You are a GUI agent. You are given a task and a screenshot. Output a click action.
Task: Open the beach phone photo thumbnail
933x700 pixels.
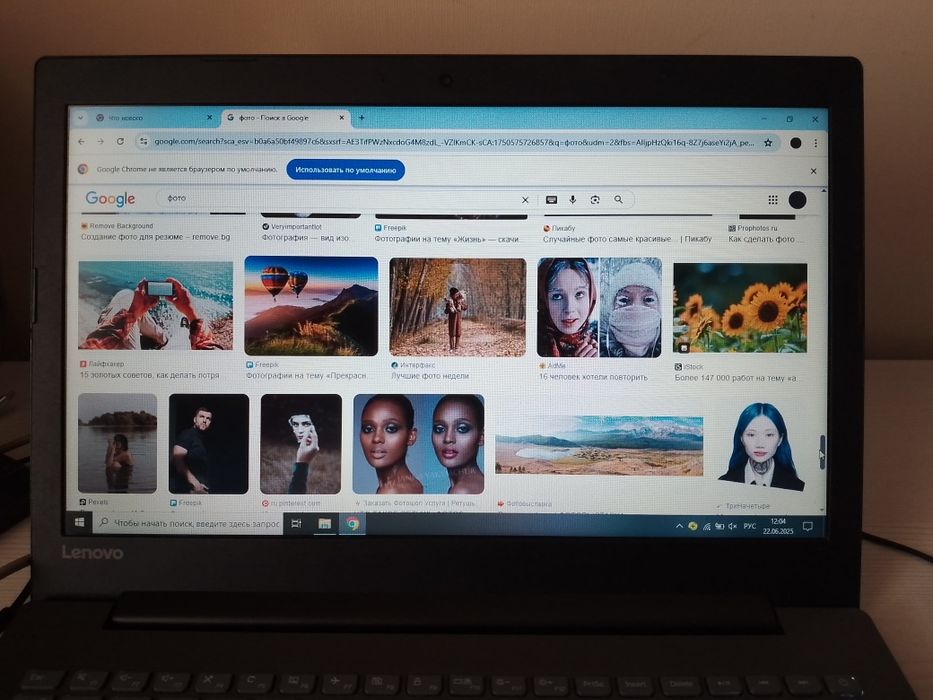coord(156,305)
